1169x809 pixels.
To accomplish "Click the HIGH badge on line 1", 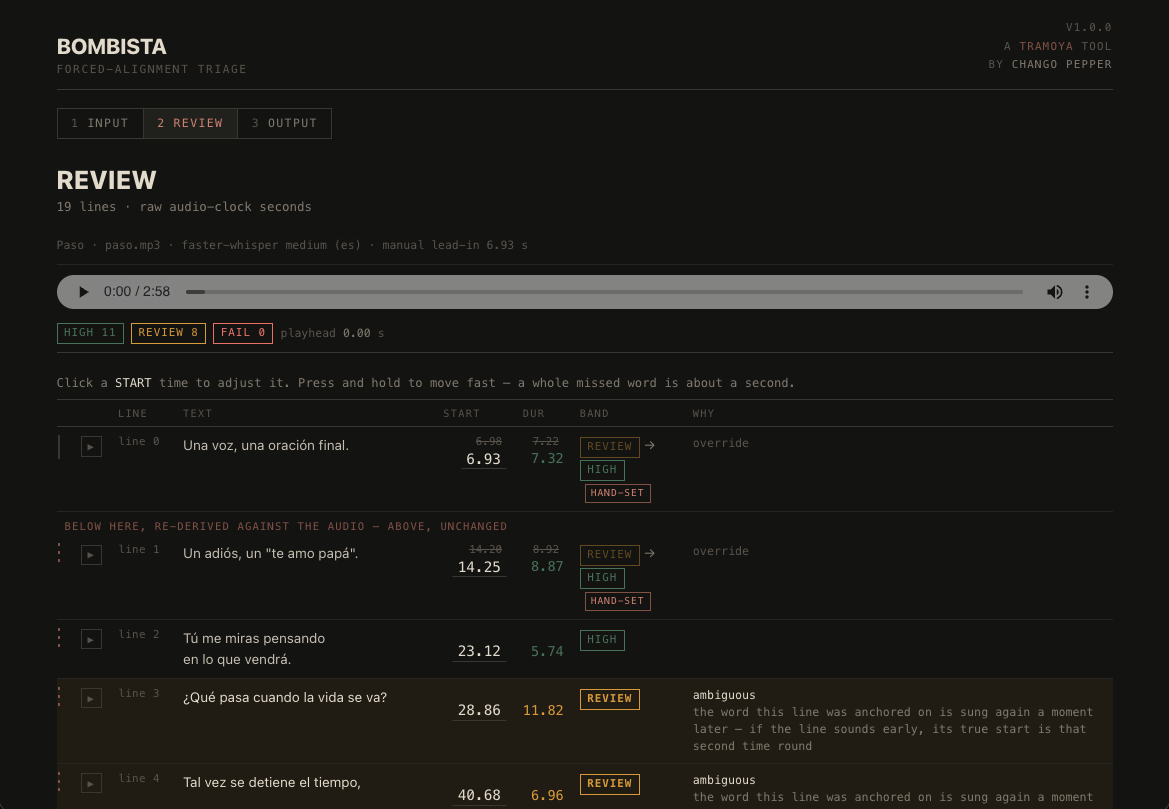I will (x=602, y=578).
